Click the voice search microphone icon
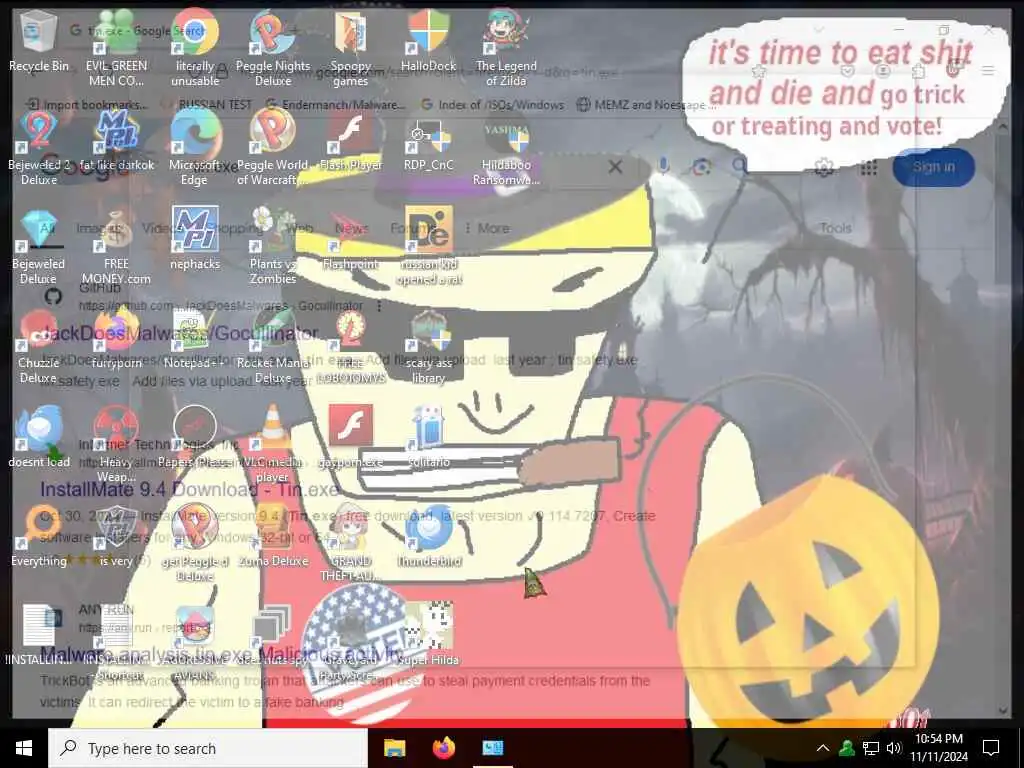 [663, 166]
